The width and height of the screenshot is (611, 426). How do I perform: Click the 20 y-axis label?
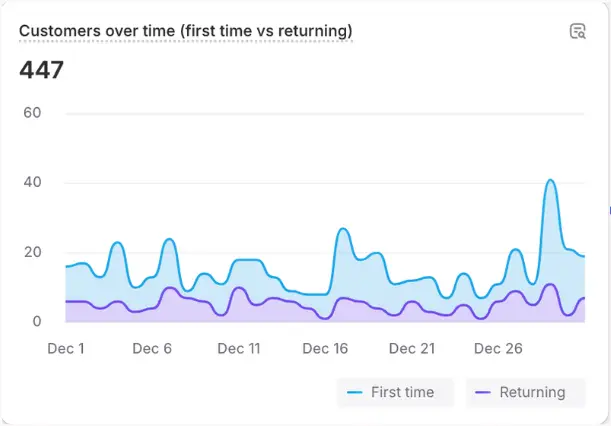[32, 252]
